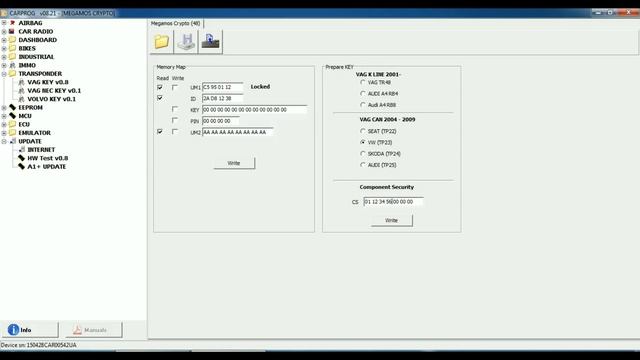
Task: Click the HW Test chip icon
Action: pyautogui.click(x=22, y=158)
